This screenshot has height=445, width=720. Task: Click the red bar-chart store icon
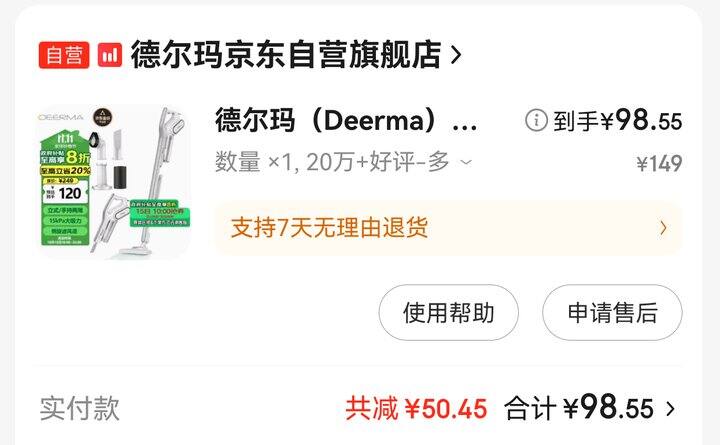coord(110,55)
